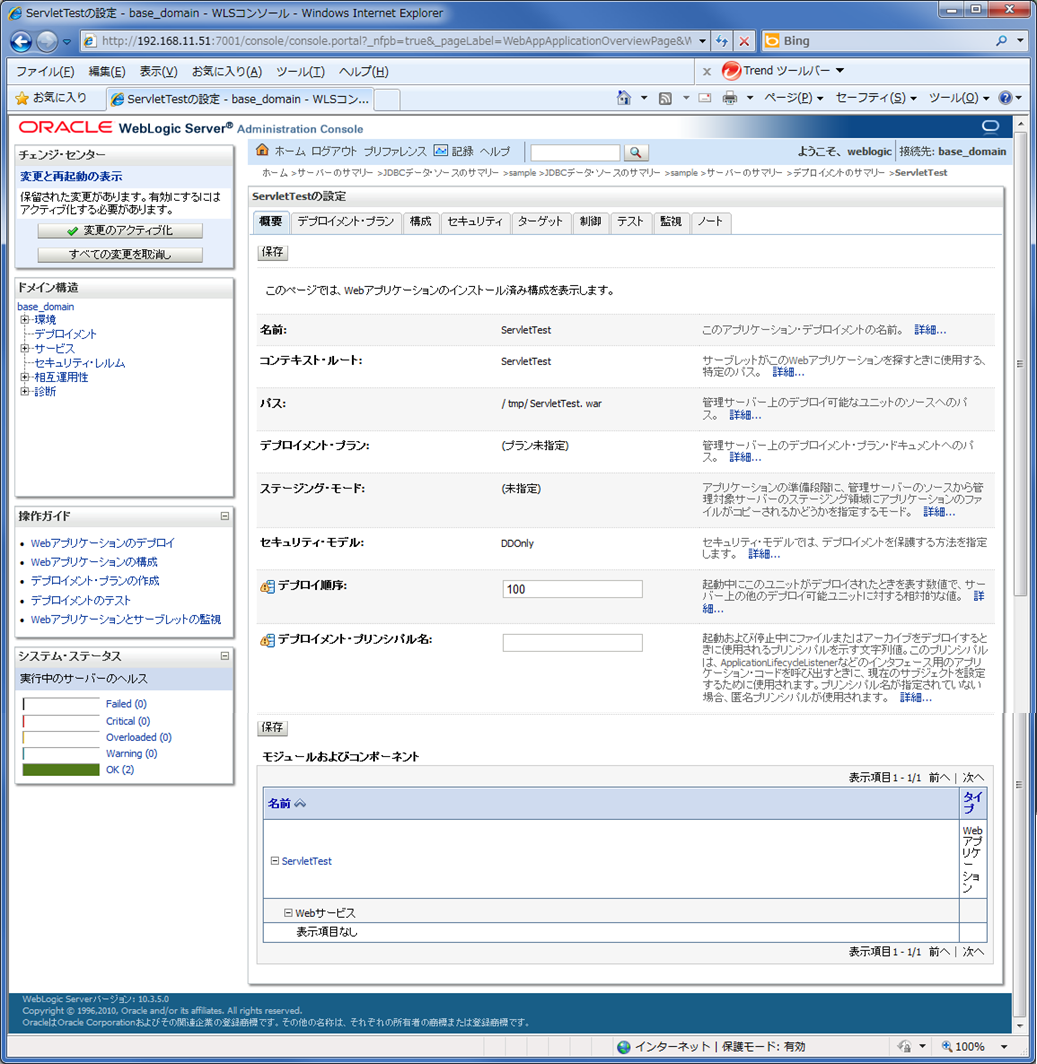Click the Read Mail icon
Viewport: 1037px width, 1064px height.
705,98
